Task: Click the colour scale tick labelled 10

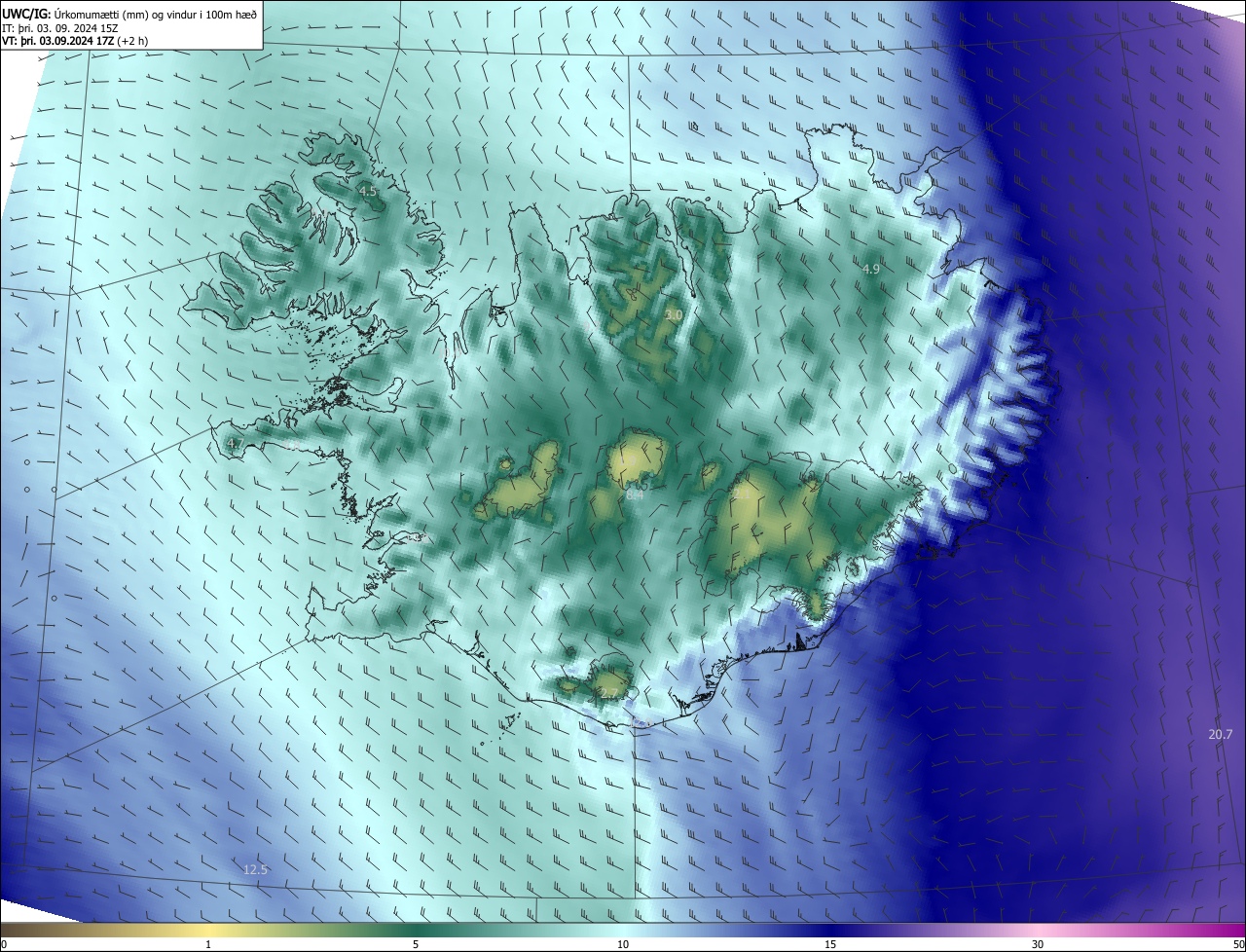Action: (623, 944)
